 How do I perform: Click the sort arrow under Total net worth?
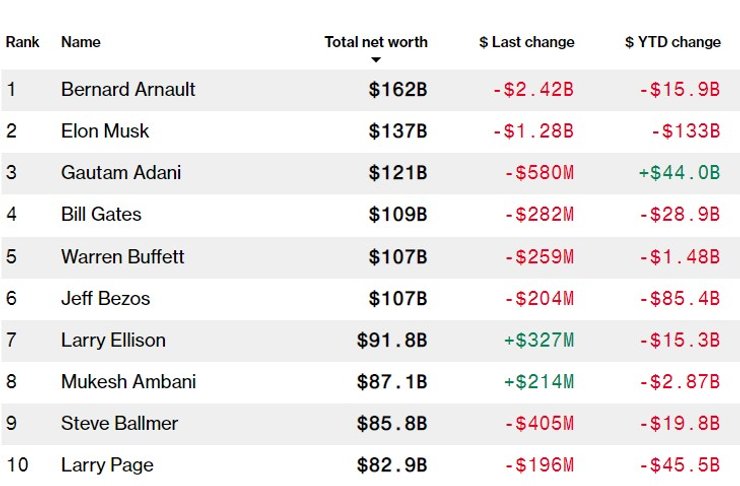point(376,60)
